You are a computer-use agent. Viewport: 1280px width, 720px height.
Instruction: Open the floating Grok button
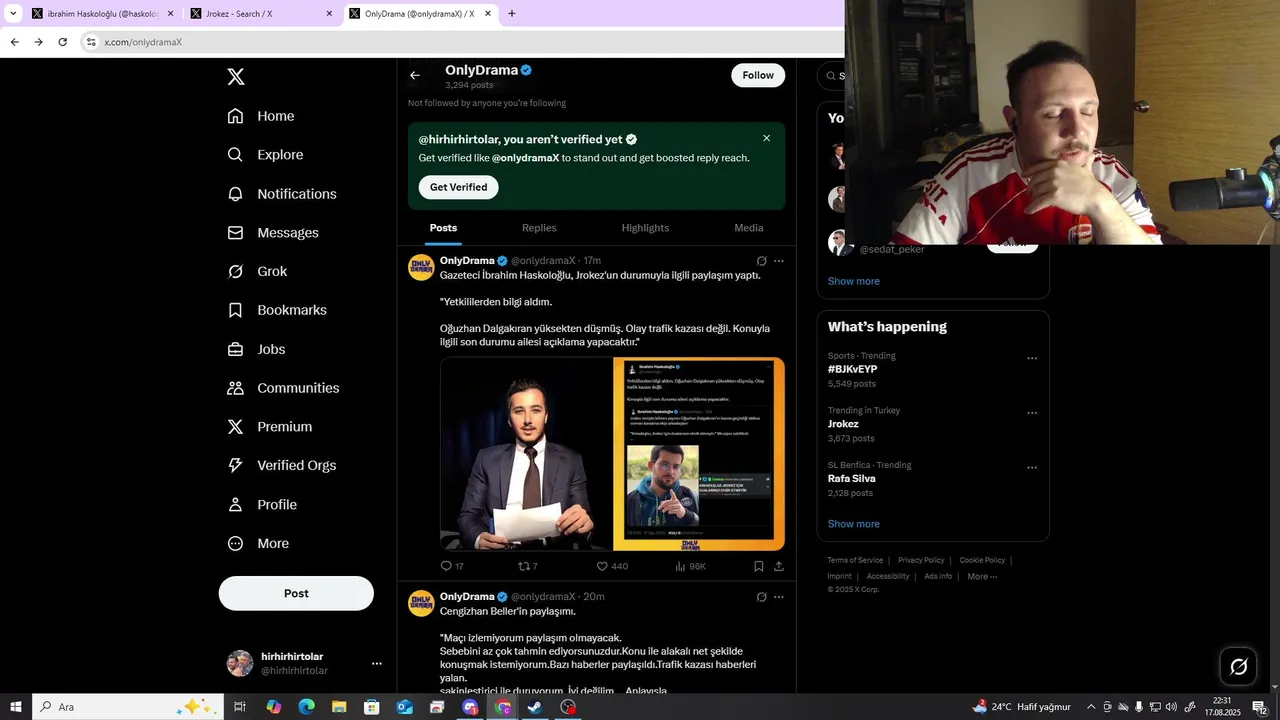tap(1238, 667)
